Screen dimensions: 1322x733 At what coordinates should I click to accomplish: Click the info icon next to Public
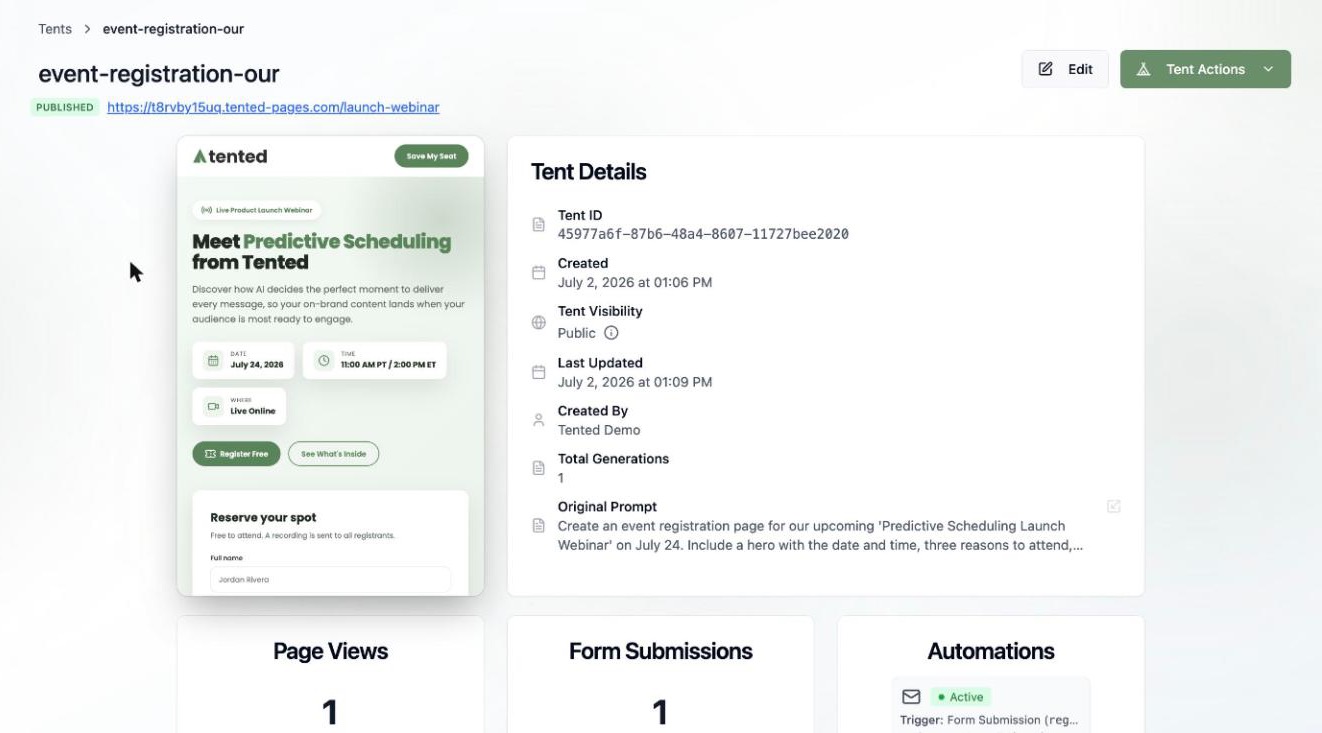click(611, 333)
